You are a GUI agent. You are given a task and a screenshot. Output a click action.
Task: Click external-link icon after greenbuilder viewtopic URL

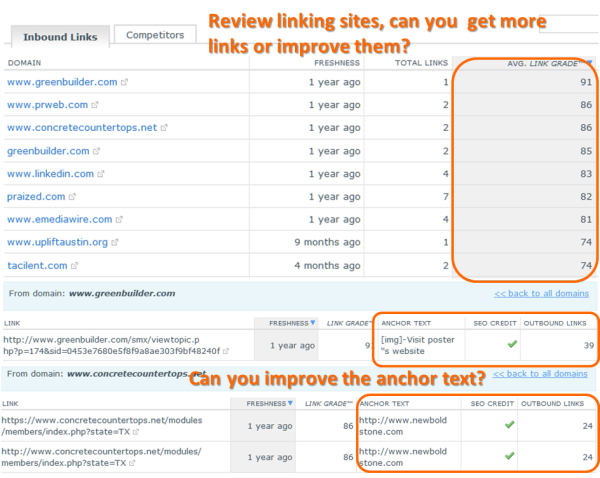(x=226, y=351)
